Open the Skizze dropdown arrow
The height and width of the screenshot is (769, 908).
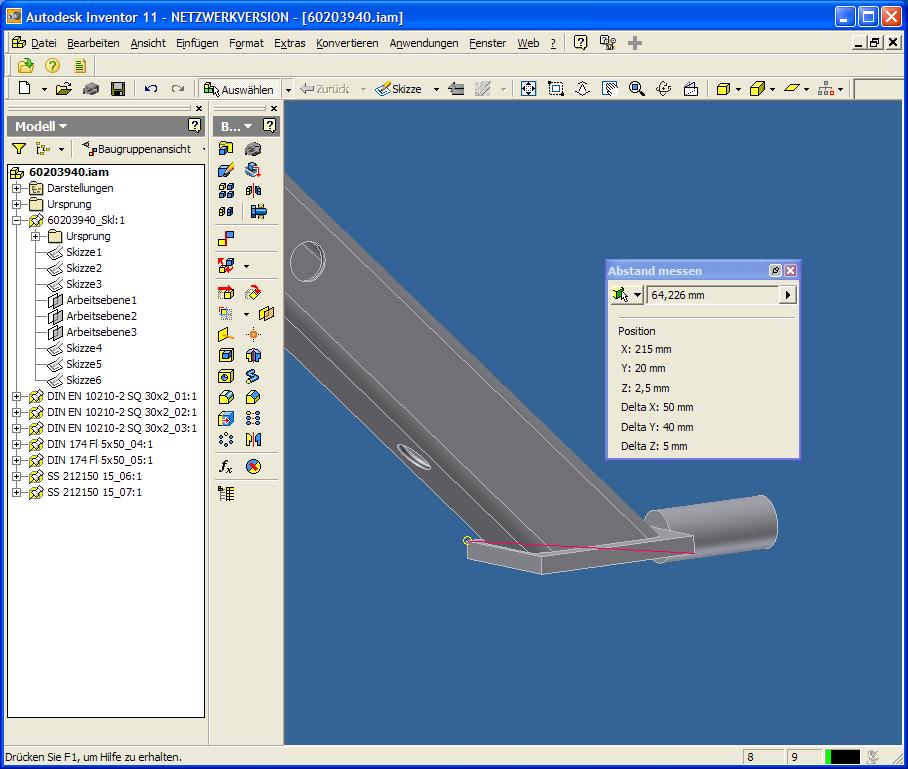tap(436, 89)
